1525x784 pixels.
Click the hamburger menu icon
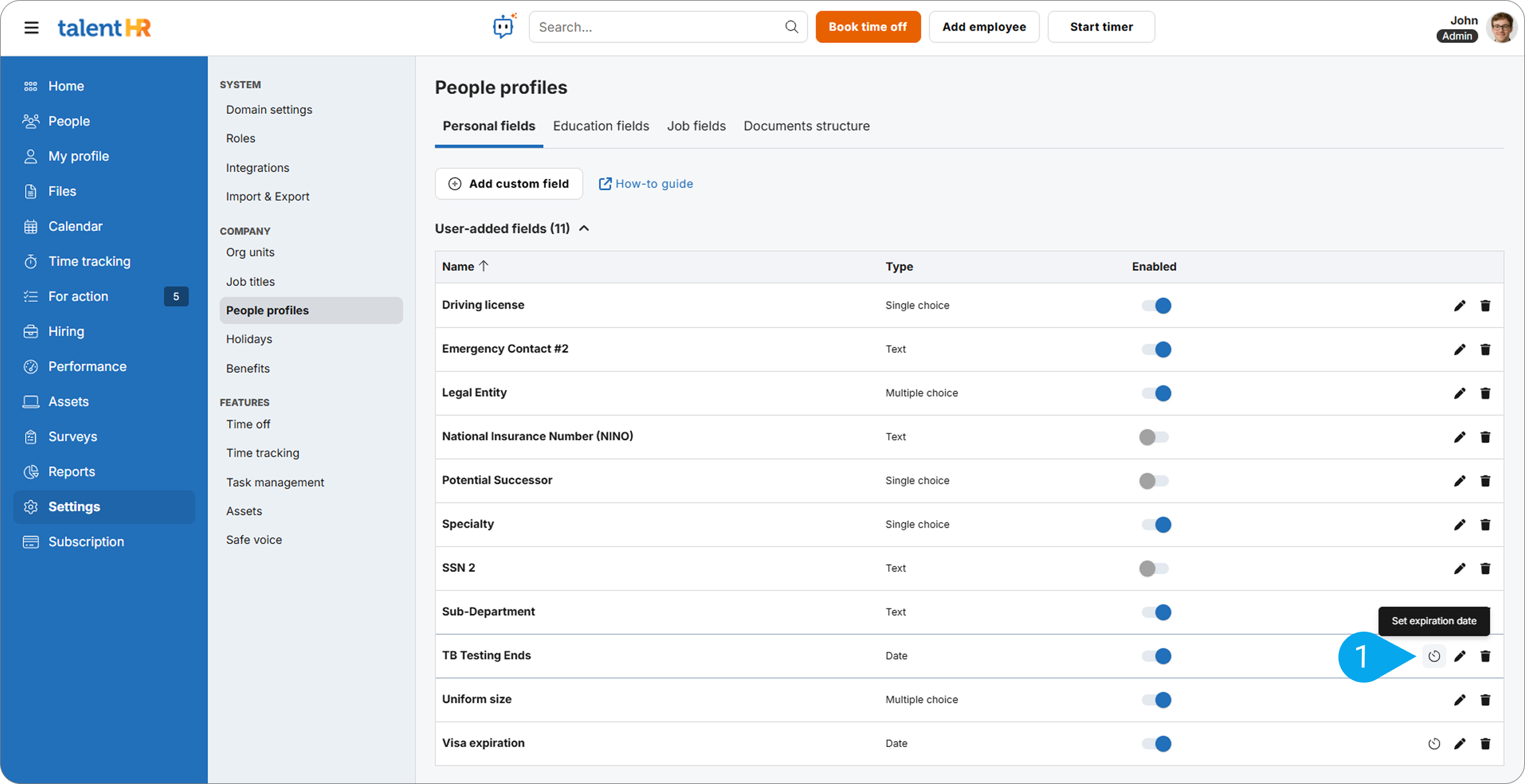(31, 27)
